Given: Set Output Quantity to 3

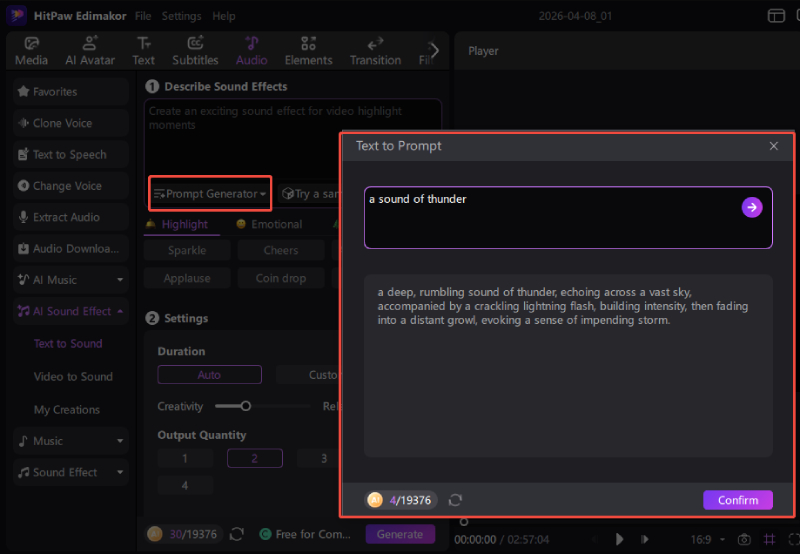Looking at the screenshot, I should point(319,458).
